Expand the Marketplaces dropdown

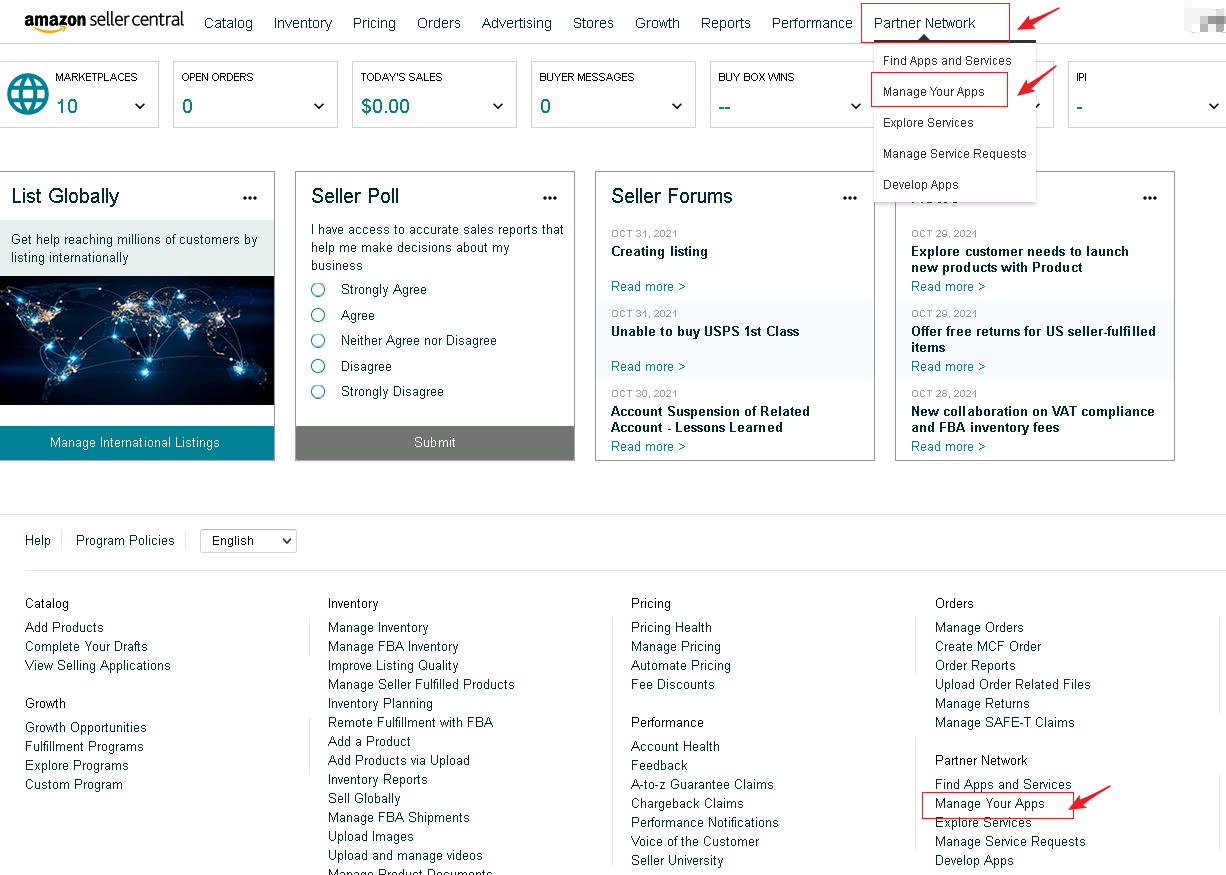point(140,107)
